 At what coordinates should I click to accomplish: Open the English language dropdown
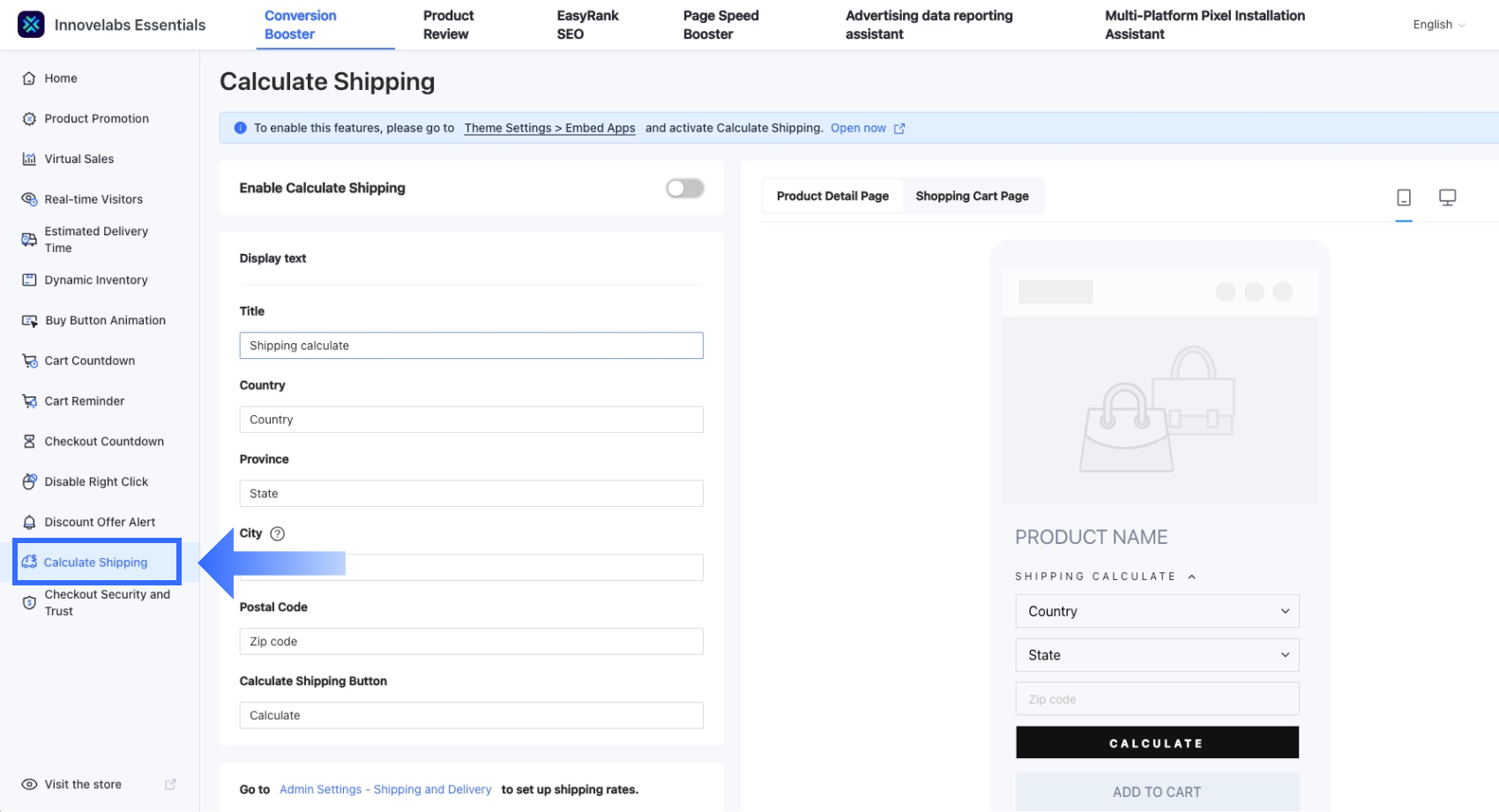(1438, 25)
